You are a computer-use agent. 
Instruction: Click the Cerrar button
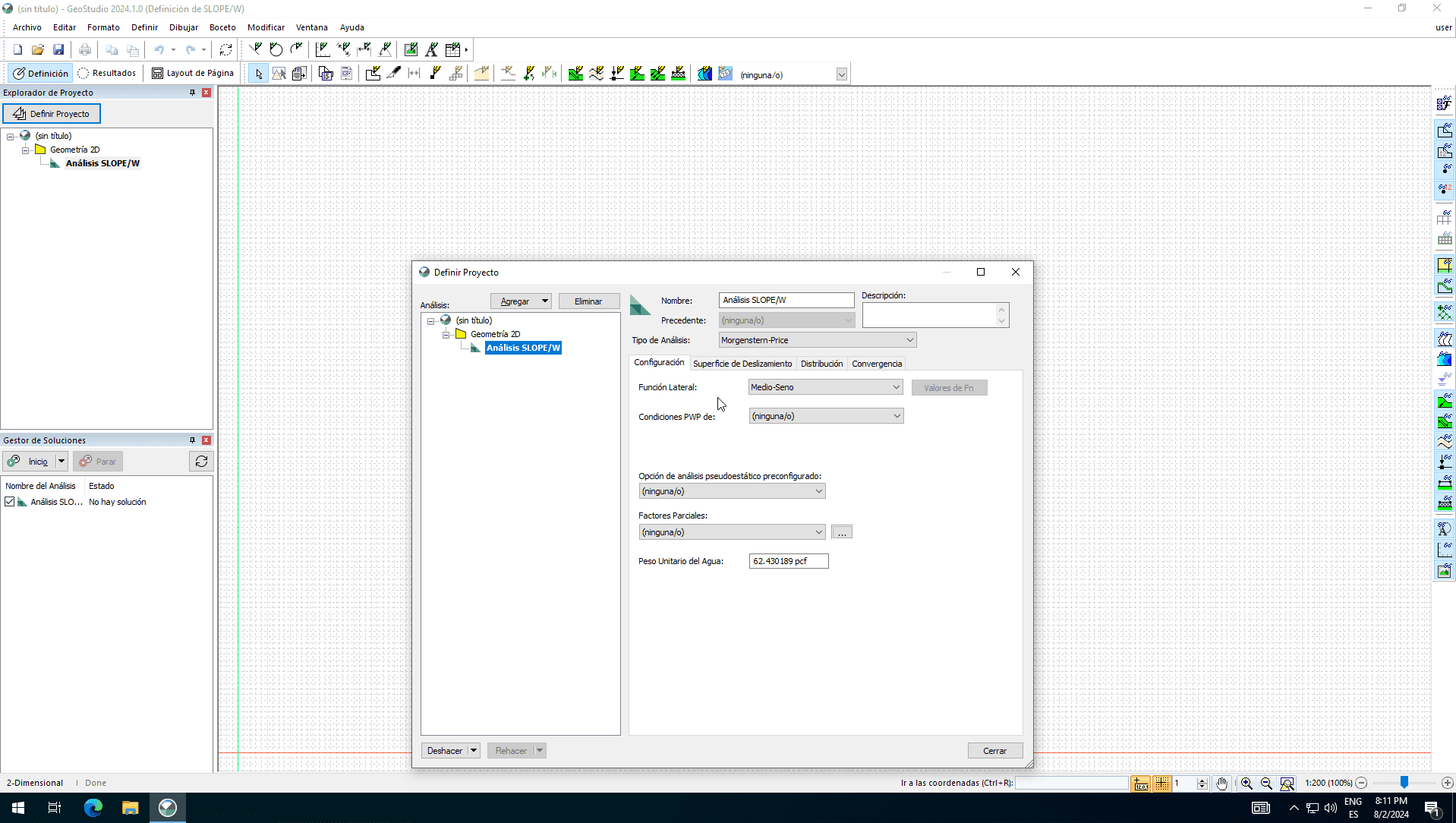[x=994, y=751]
